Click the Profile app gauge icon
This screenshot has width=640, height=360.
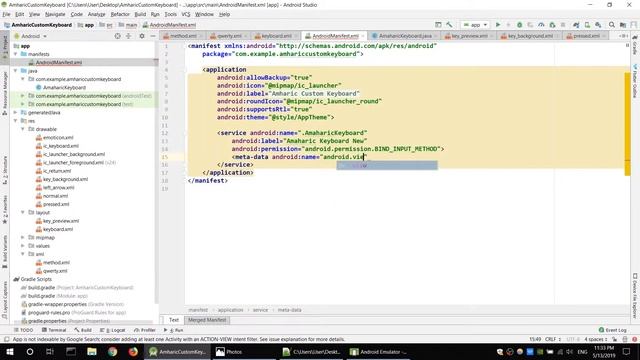point(541,25)
